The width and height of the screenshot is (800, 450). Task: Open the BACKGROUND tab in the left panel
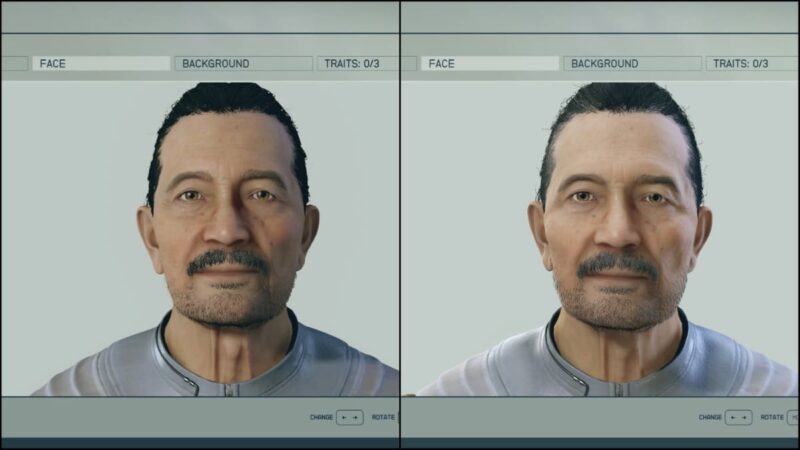coord(243,63)
